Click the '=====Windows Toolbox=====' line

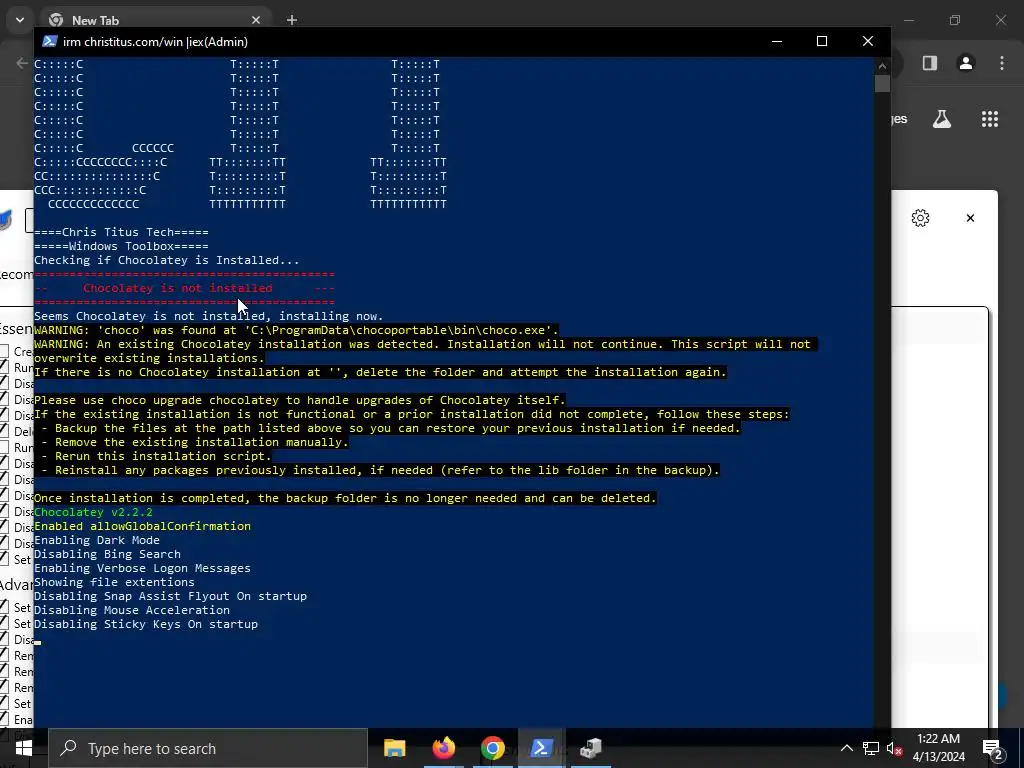tap(121, 246)
